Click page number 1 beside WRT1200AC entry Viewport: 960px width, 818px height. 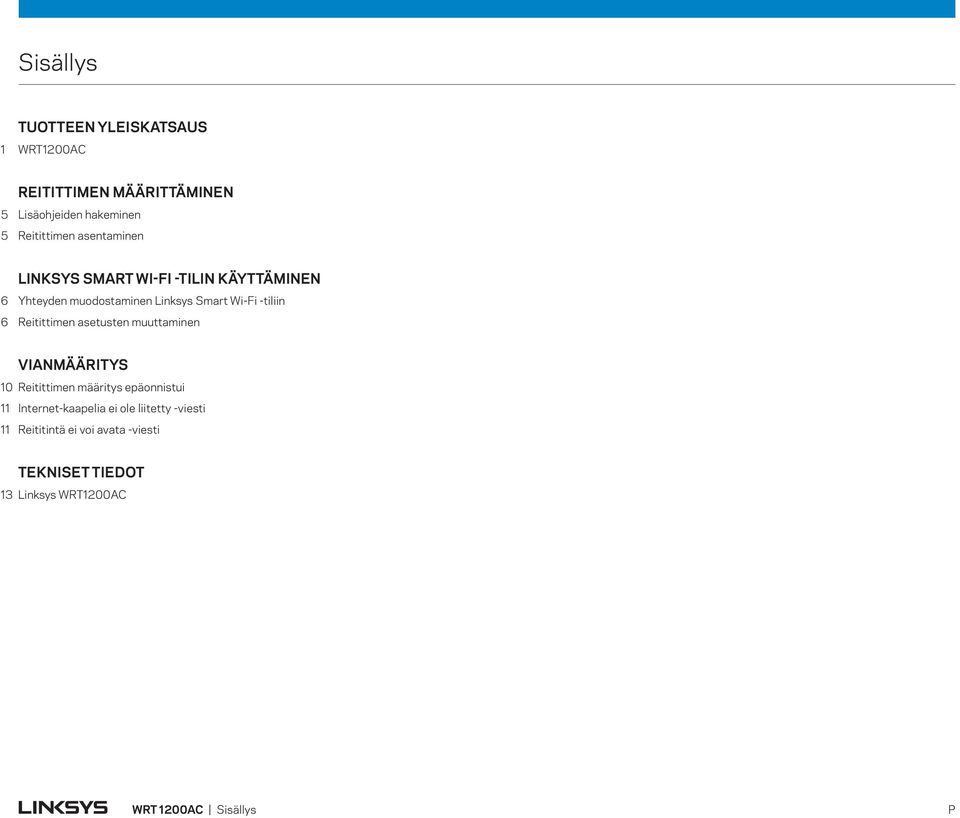(x=3, y=149)
